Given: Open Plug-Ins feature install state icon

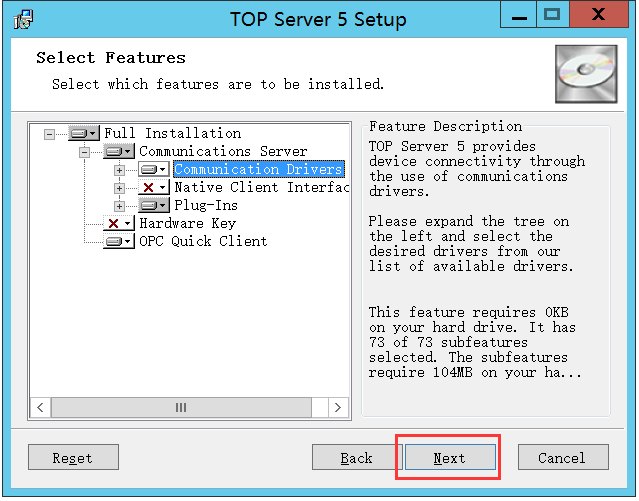Looking at the screenshot, I should pyautogui.click(x=153, y=205).
